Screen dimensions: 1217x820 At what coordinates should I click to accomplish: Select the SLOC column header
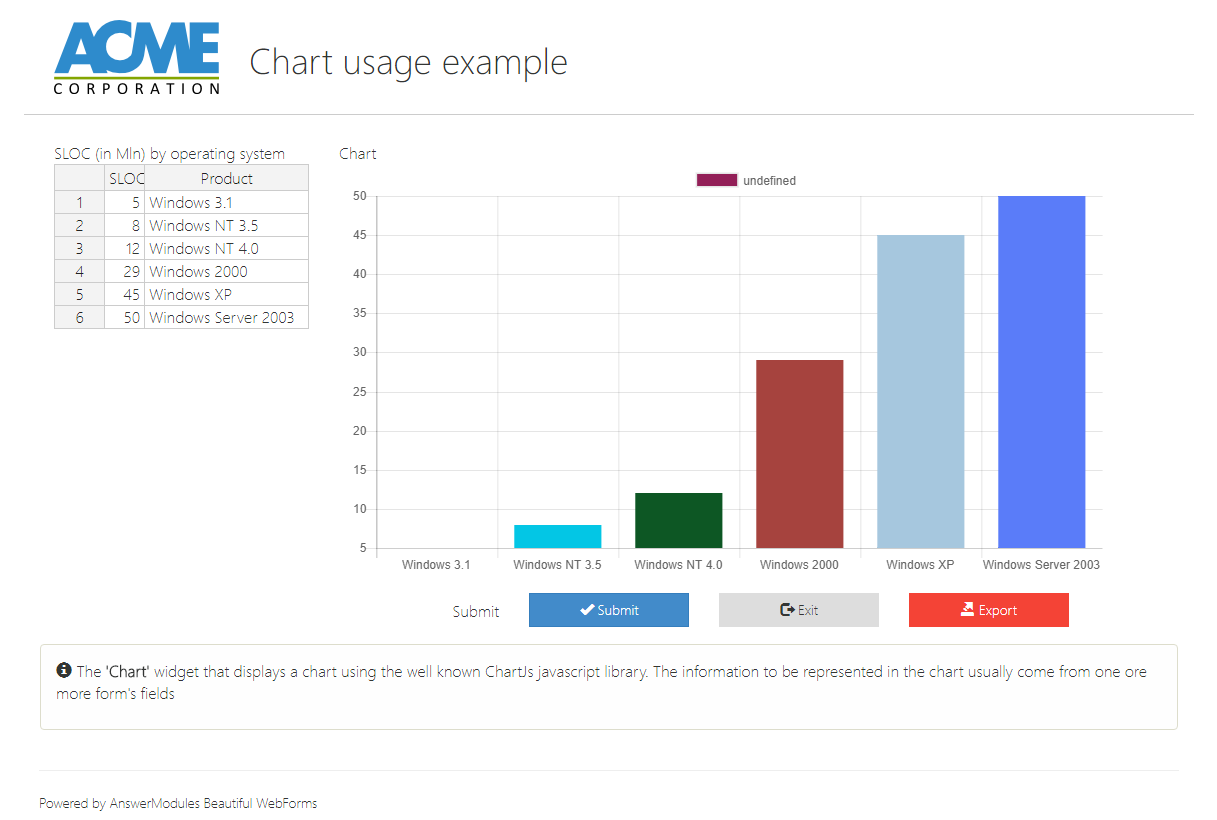pos(125,179)
